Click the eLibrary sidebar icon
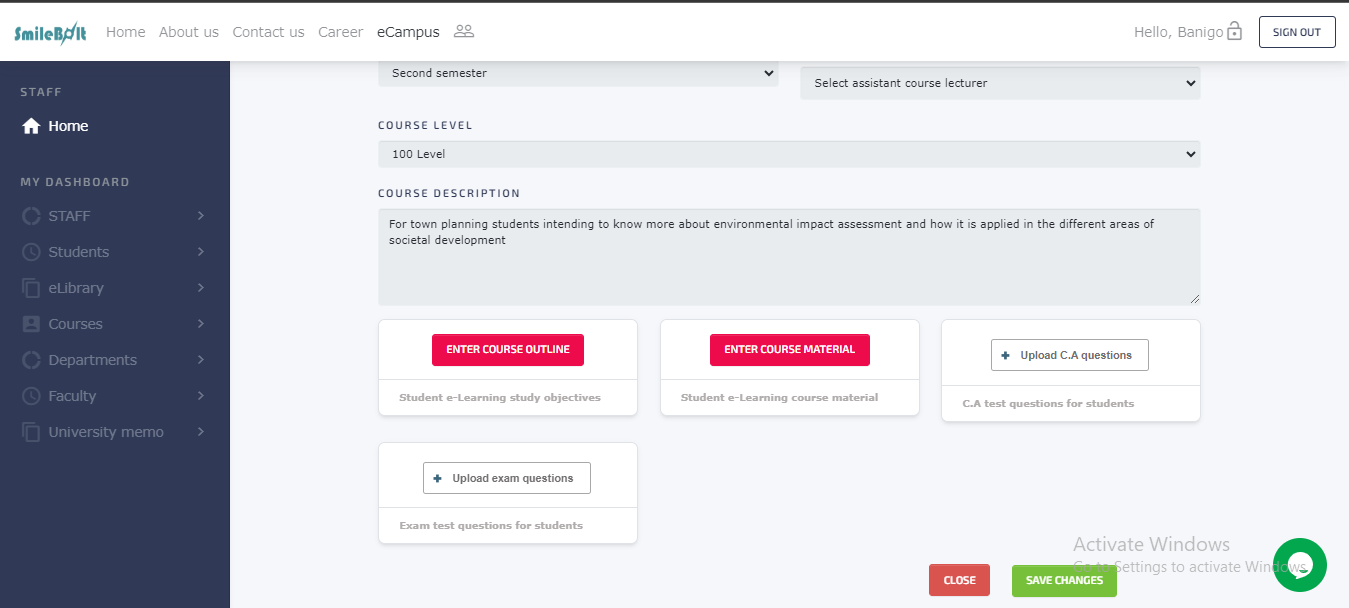1349x608 pixels. tap(31, 288)
